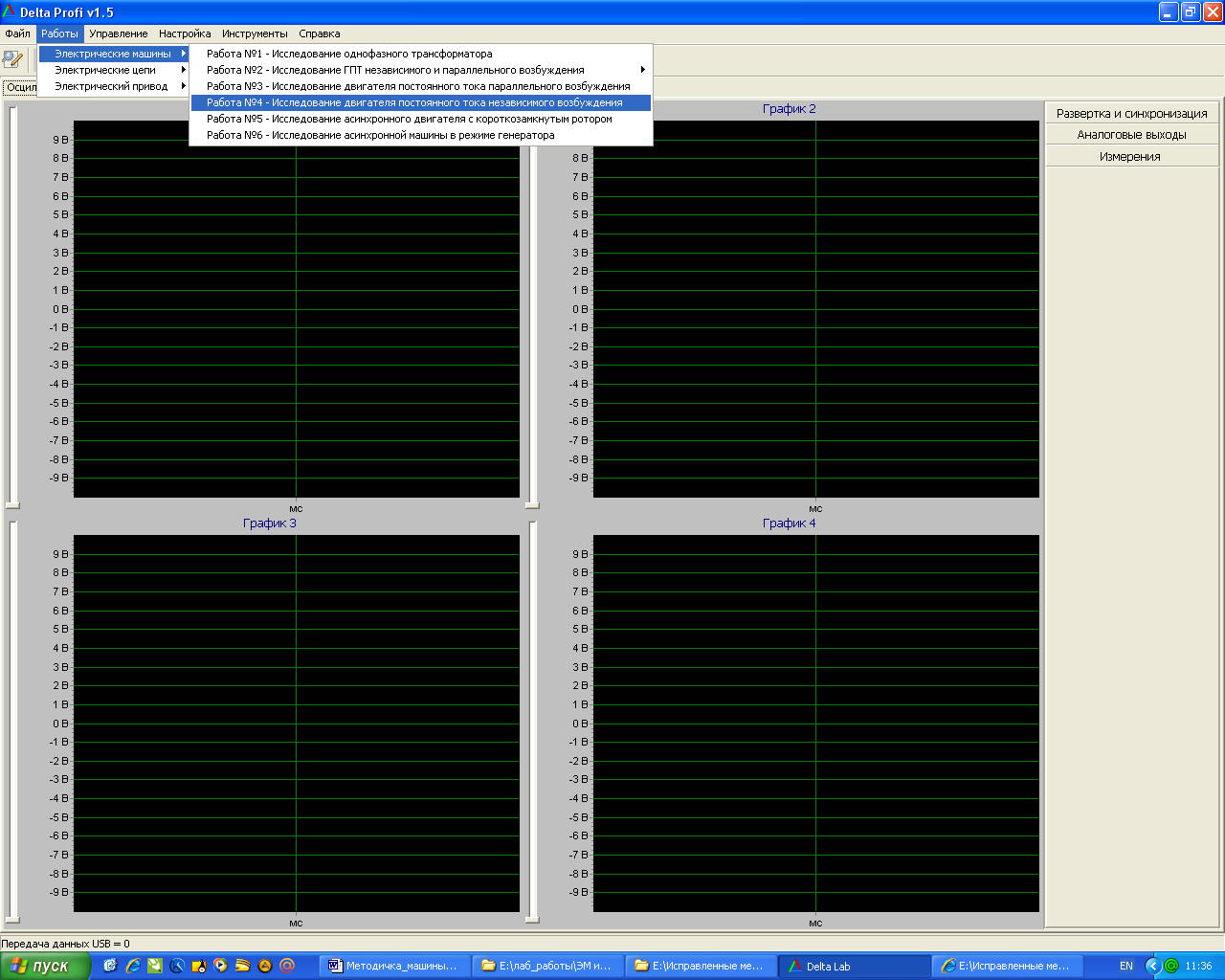Open Развертка и синхронизация panel
Image resolution: width=1225 pixels, height=980 pixels.
coord(1132,113)
